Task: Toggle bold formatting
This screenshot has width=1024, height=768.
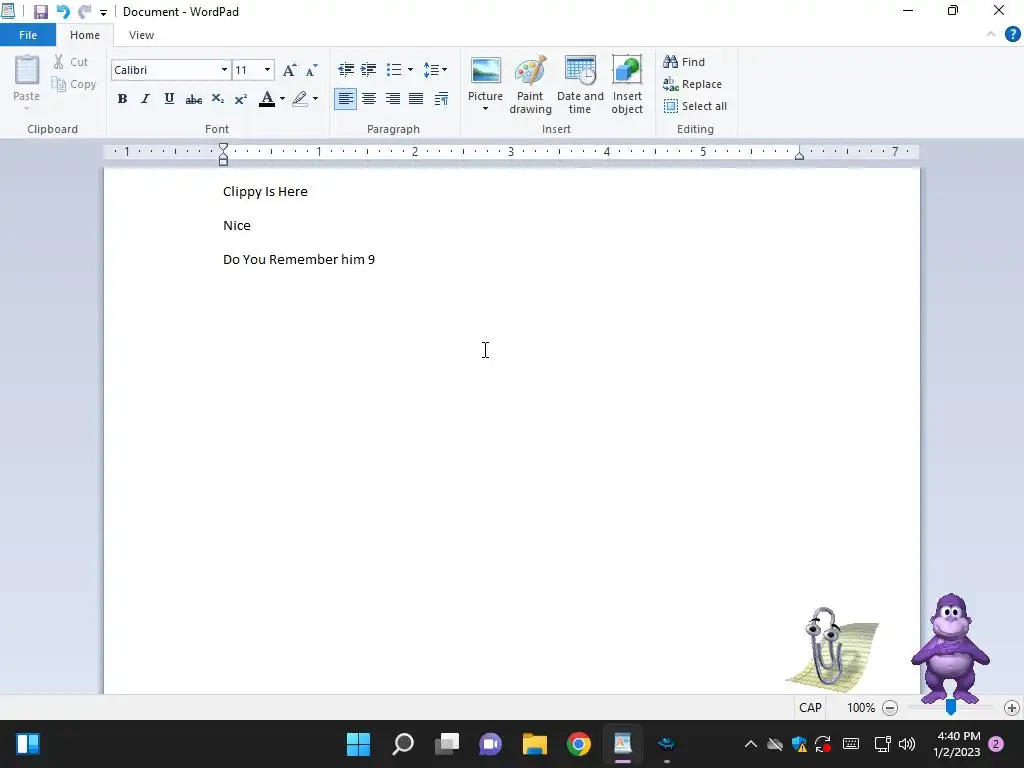Action: point(122,99)
